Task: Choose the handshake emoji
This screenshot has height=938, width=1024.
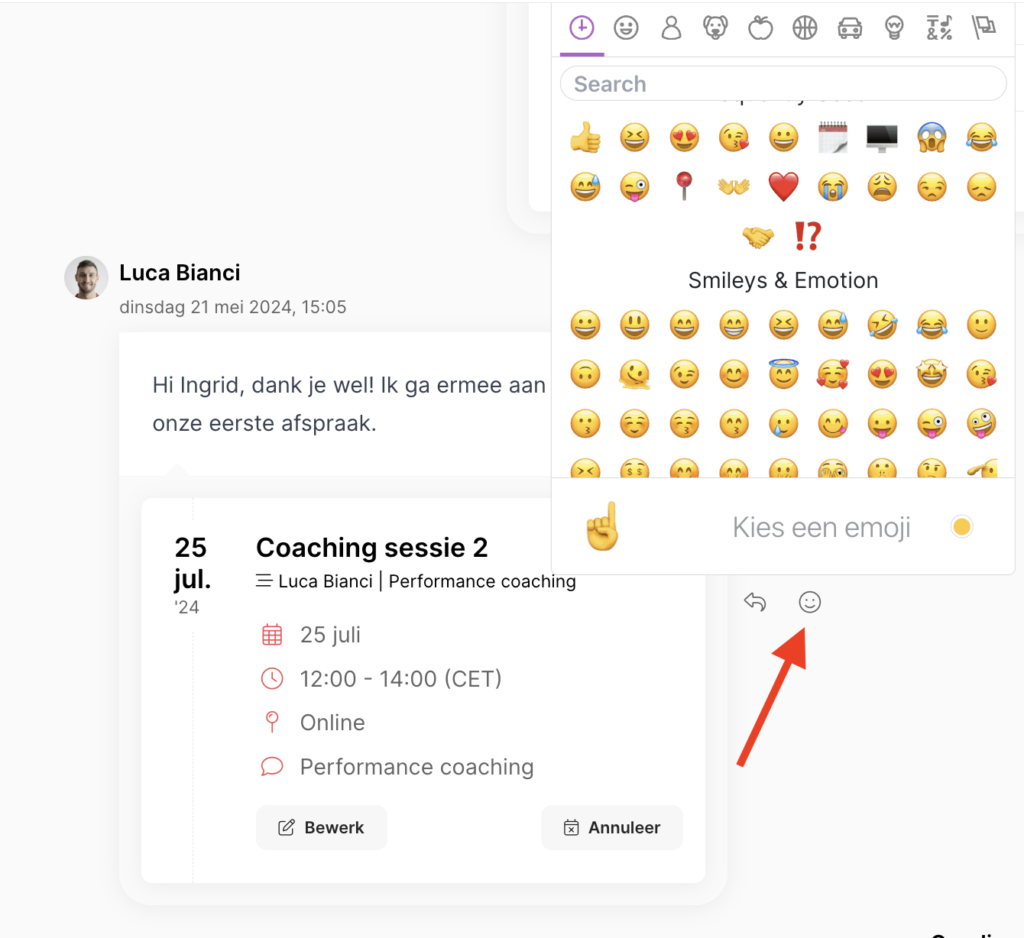Action: [758, 236]
